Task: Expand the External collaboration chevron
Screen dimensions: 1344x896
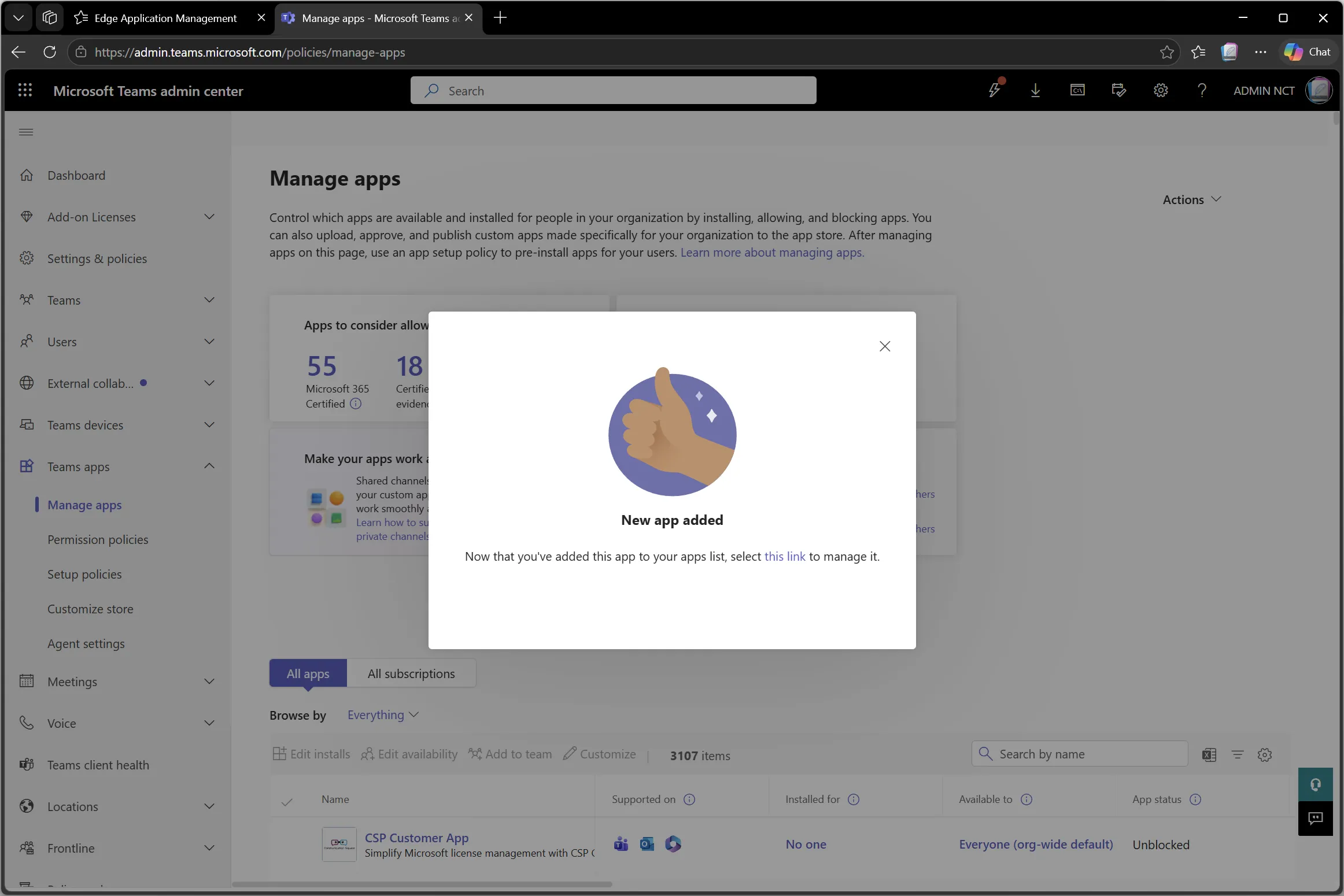Action: 209,383
